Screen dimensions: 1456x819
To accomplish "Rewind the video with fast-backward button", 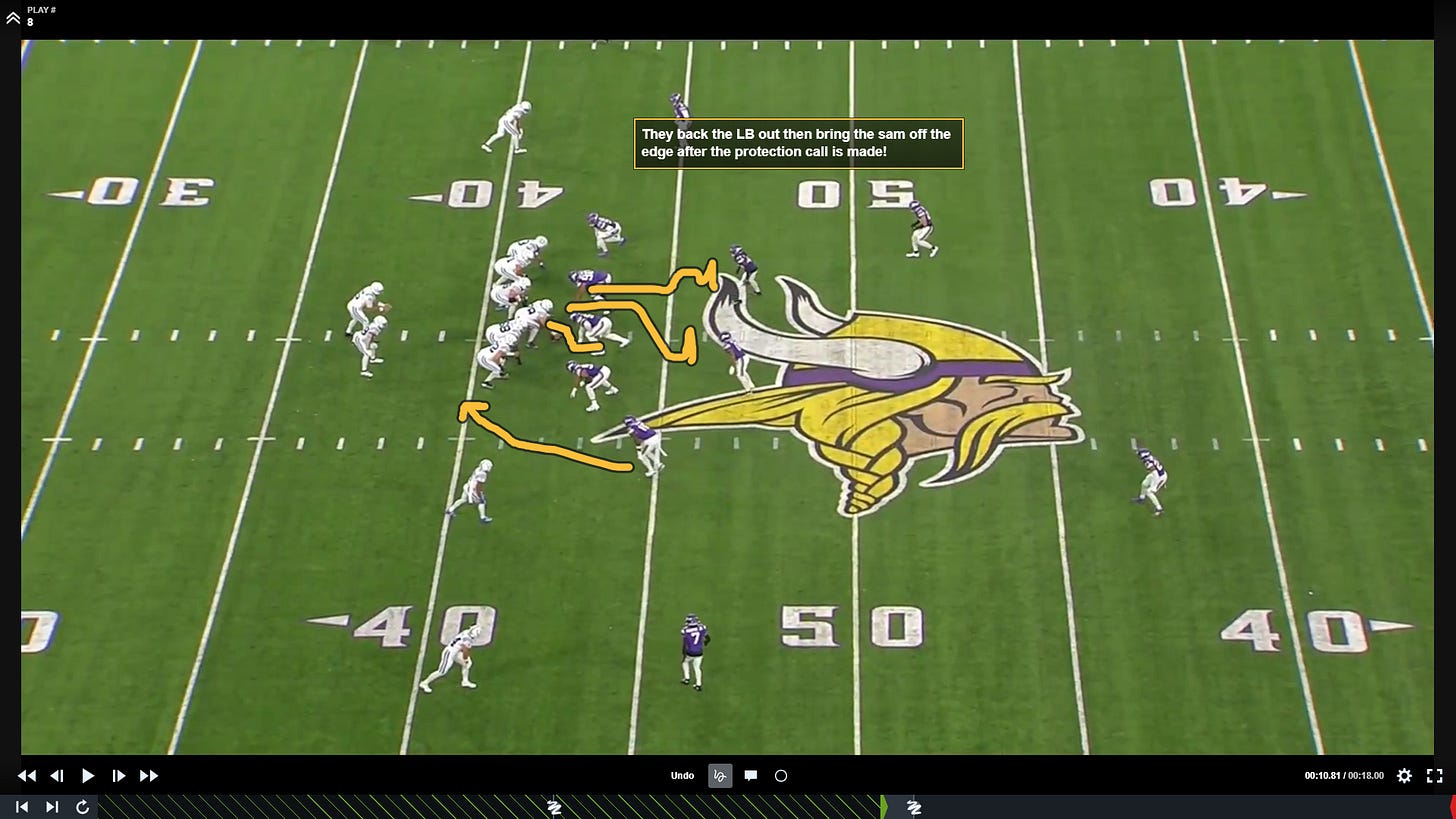I will point(27,776).
